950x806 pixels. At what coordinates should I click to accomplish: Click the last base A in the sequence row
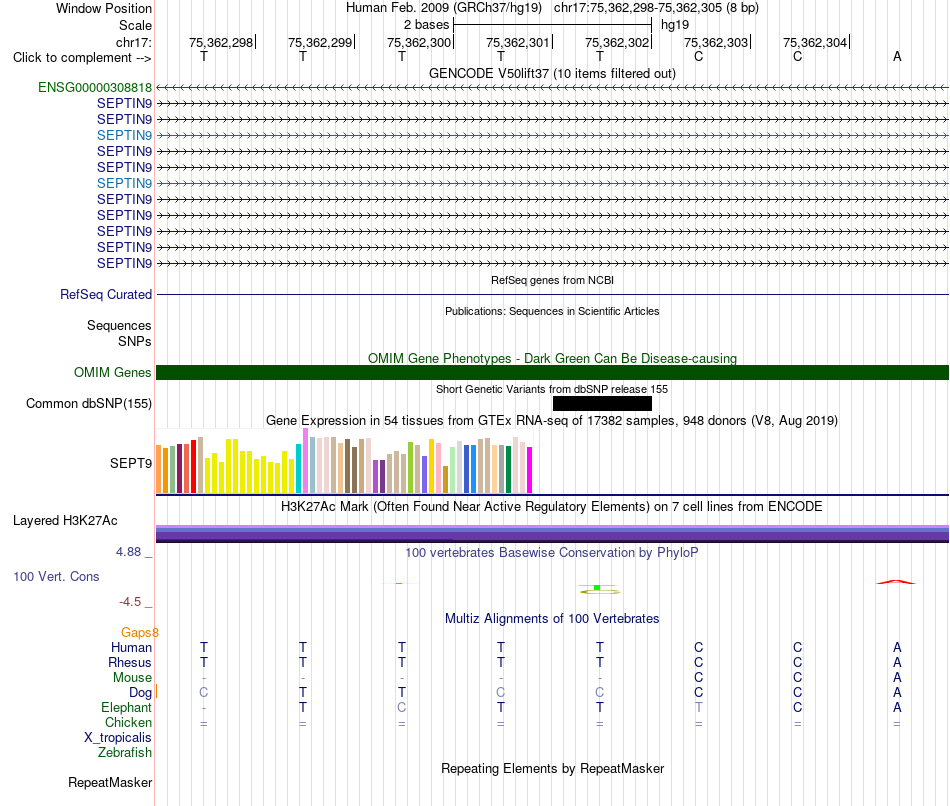(897, 56)
